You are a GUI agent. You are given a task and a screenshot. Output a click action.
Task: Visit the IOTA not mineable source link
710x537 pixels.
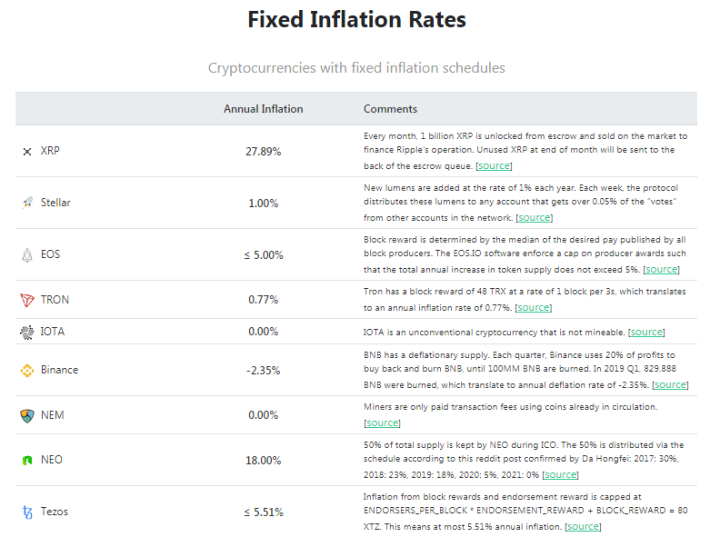[647, 332]
